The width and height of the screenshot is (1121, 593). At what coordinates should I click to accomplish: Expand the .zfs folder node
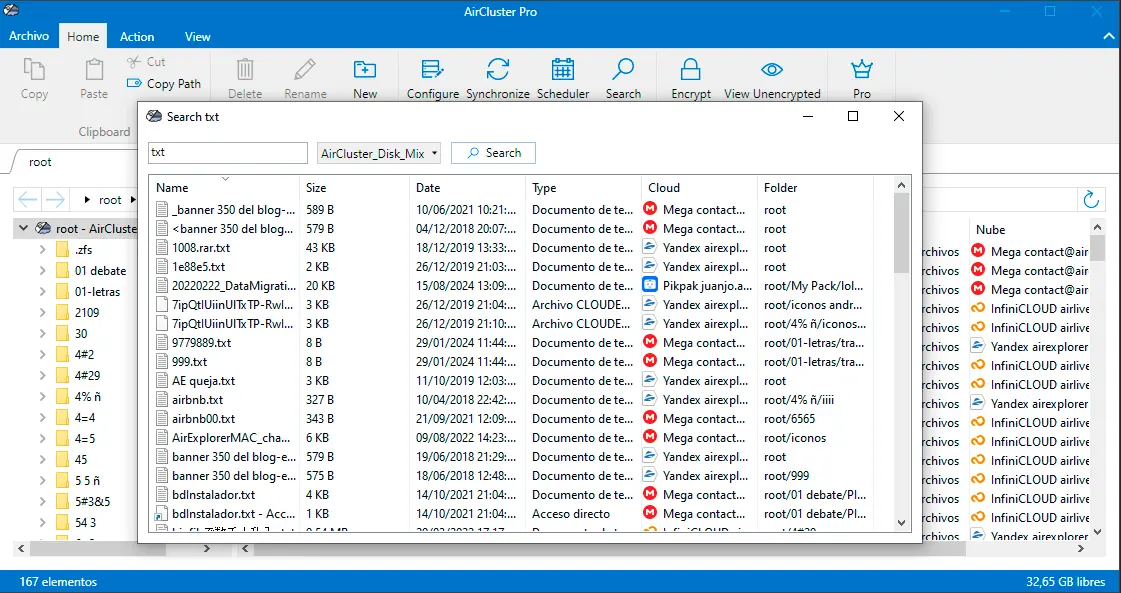42,250
